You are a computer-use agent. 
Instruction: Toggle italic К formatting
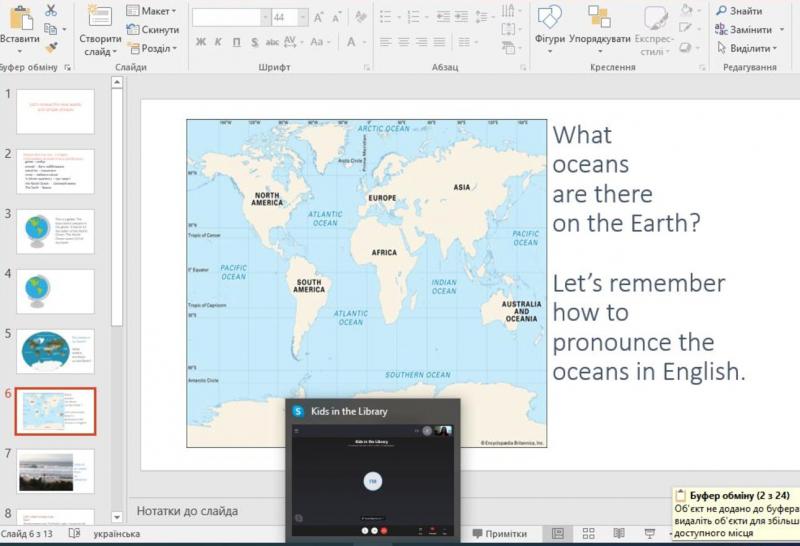[218, 42]
